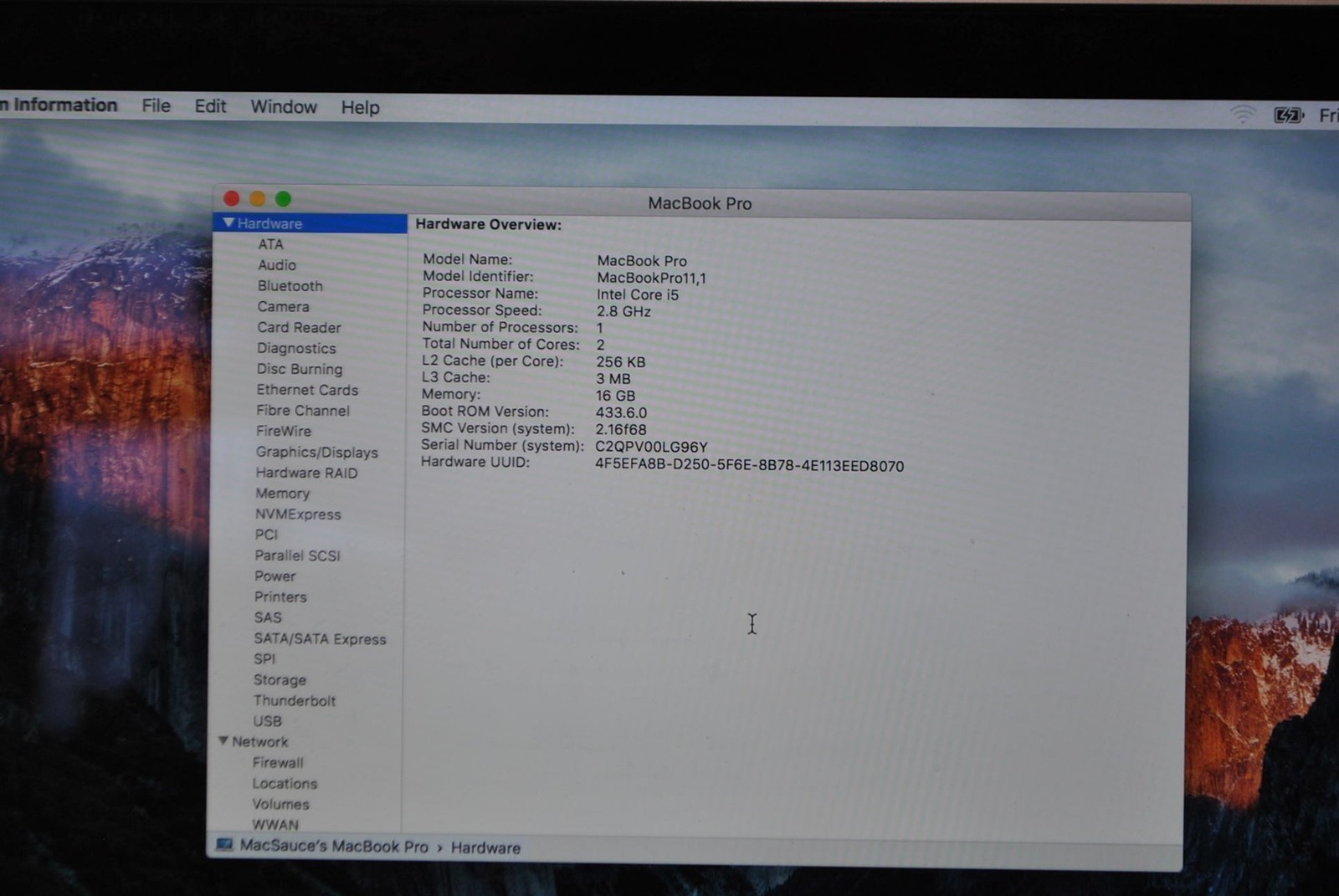Select the Hardware category label

(x=269, y=223)
